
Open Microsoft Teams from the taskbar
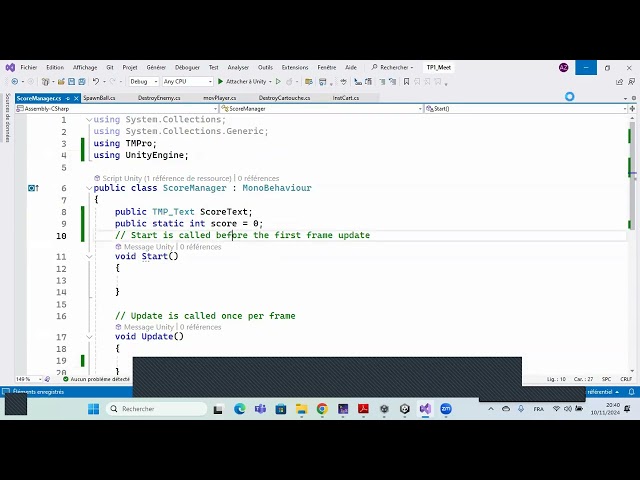260,409
